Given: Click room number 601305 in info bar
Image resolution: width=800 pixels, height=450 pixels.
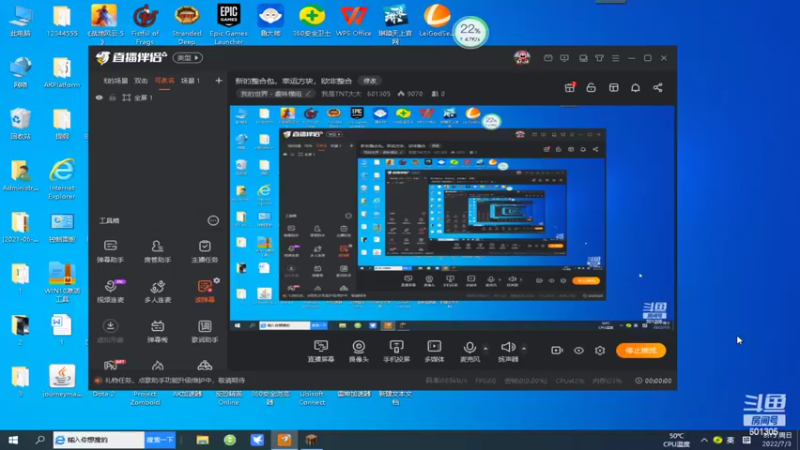Looking at the screenshot, I should pyautogui.click(x=379, y=94).
